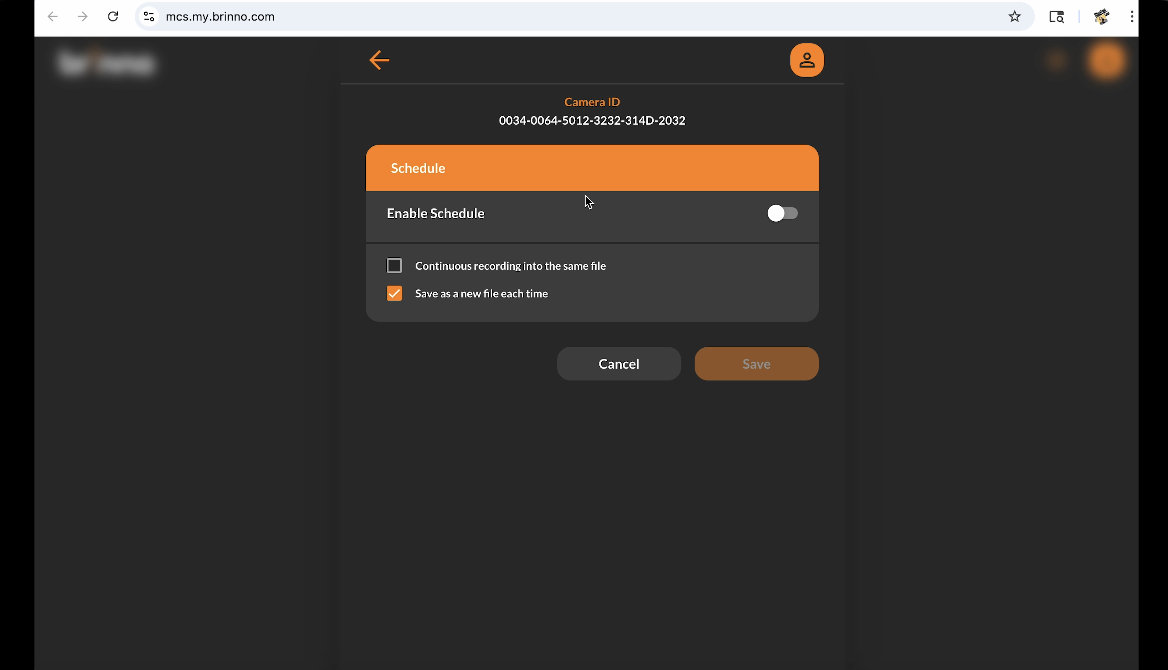Click the Schedule section header
The image size is (1168, 670).
(592, 168)
